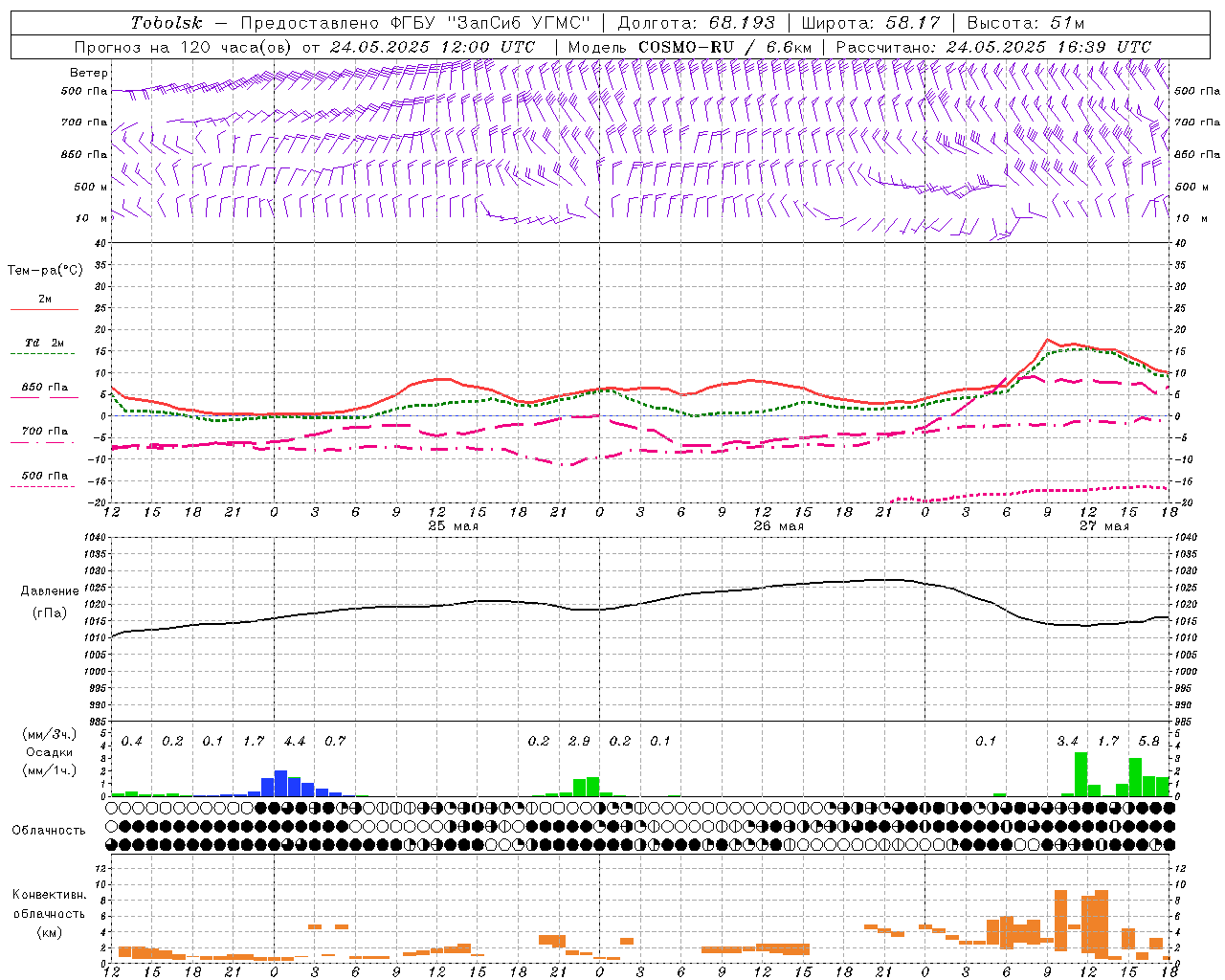Click the red line sample under legend "2м"

(x=44, y=309)
